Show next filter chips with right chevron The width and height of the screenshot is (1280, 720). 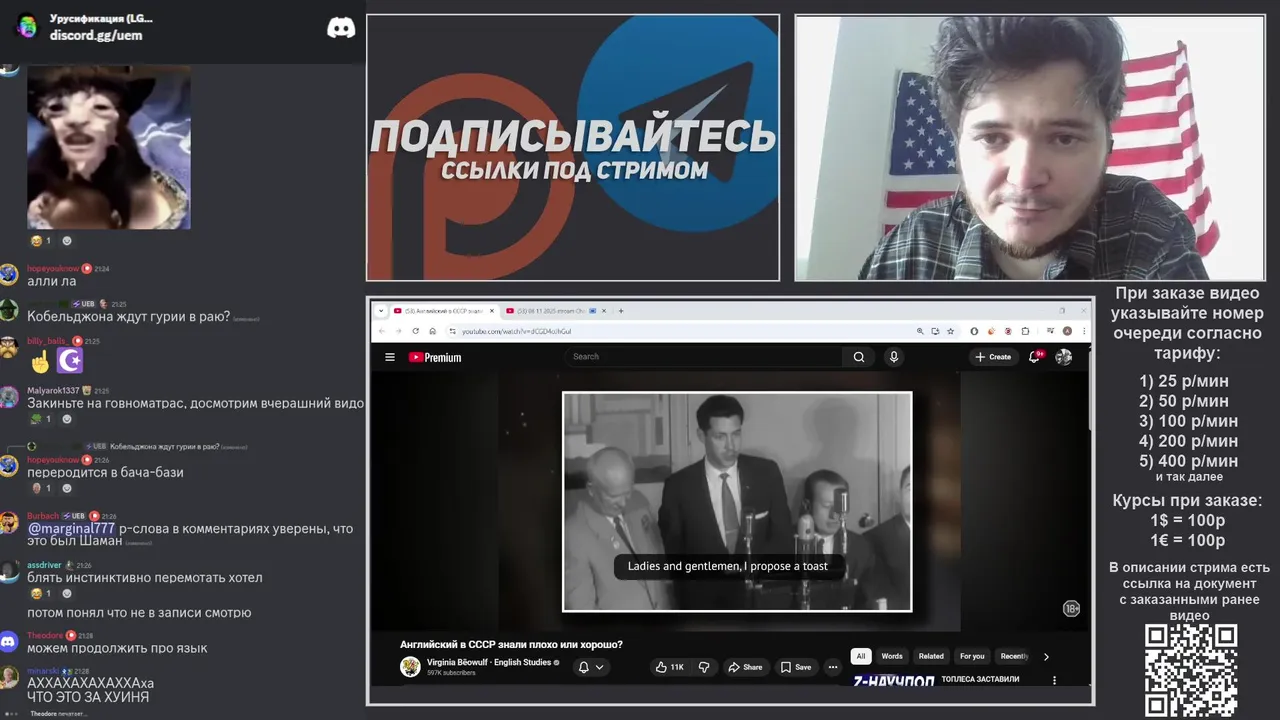1046,657
